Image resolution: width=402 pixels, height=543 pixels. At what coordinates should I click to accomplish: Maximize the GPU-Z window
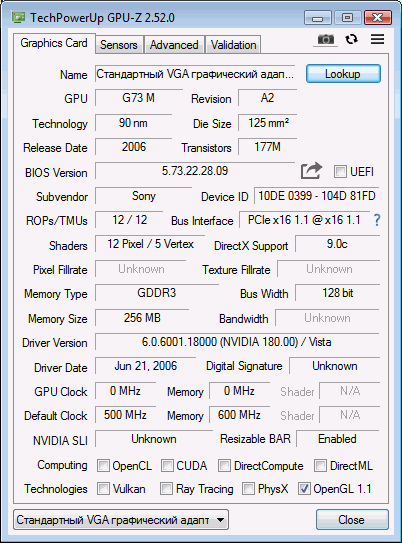(347, 18)
